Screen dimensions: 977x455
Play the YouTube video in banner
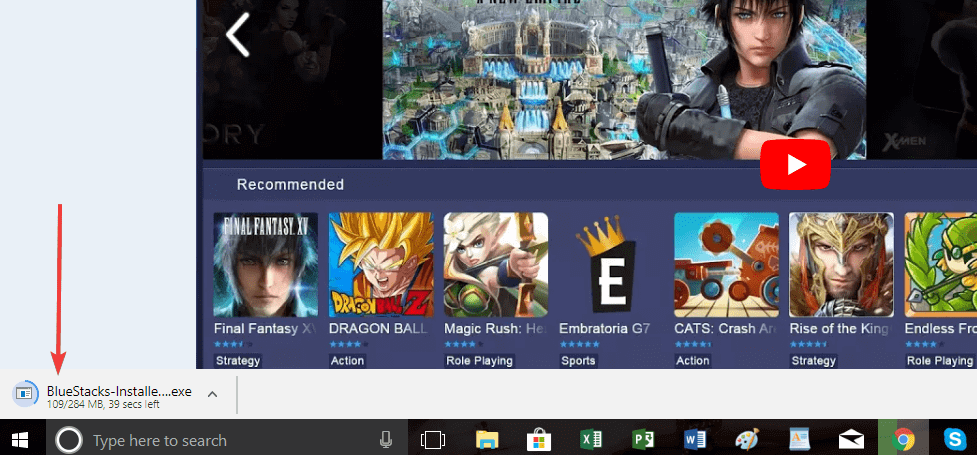tap(795, 165)
